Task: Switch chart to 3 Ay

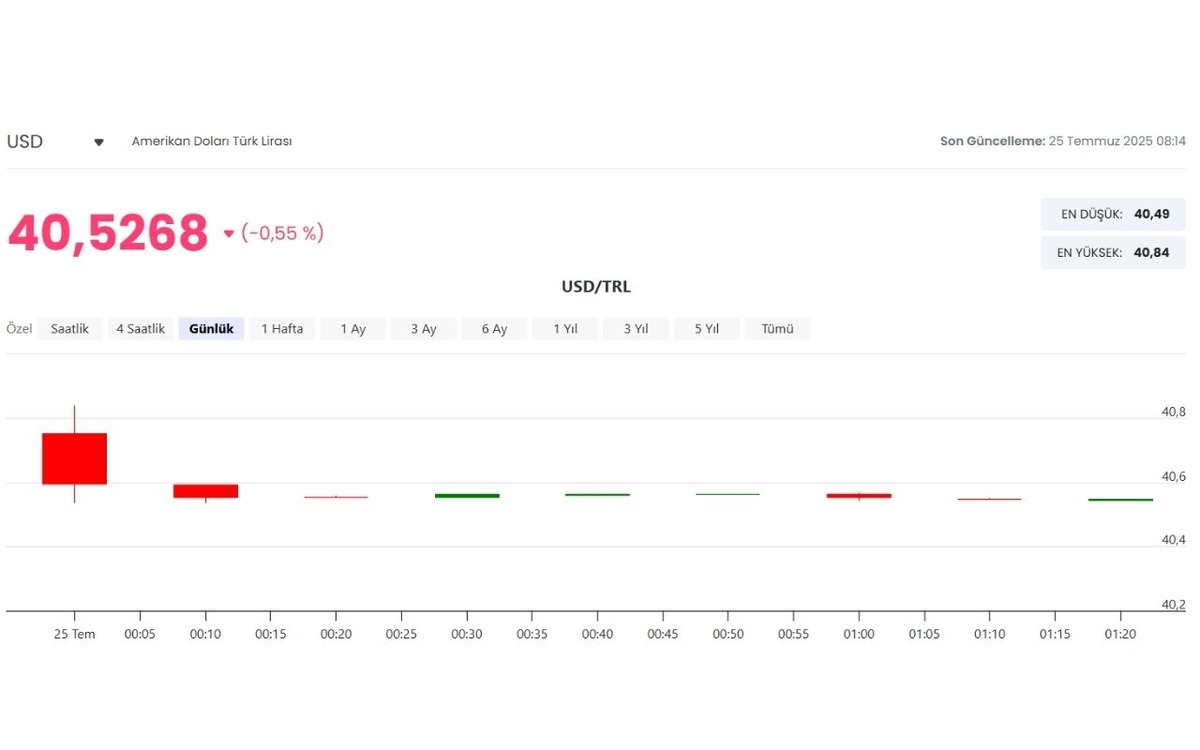Action: click(x=424, y=329)
